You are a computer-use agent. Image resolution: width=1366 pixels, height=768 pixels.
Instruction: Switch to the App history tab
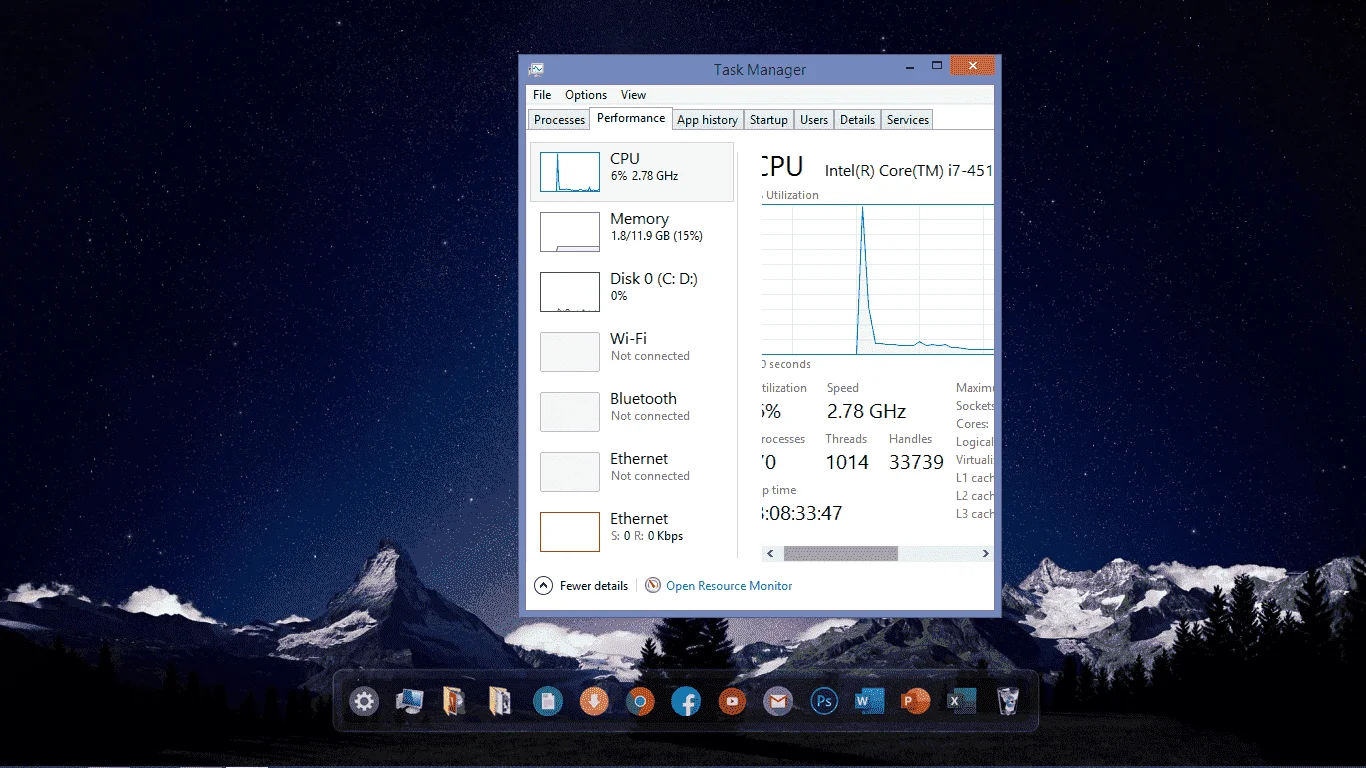pos(707,120)
